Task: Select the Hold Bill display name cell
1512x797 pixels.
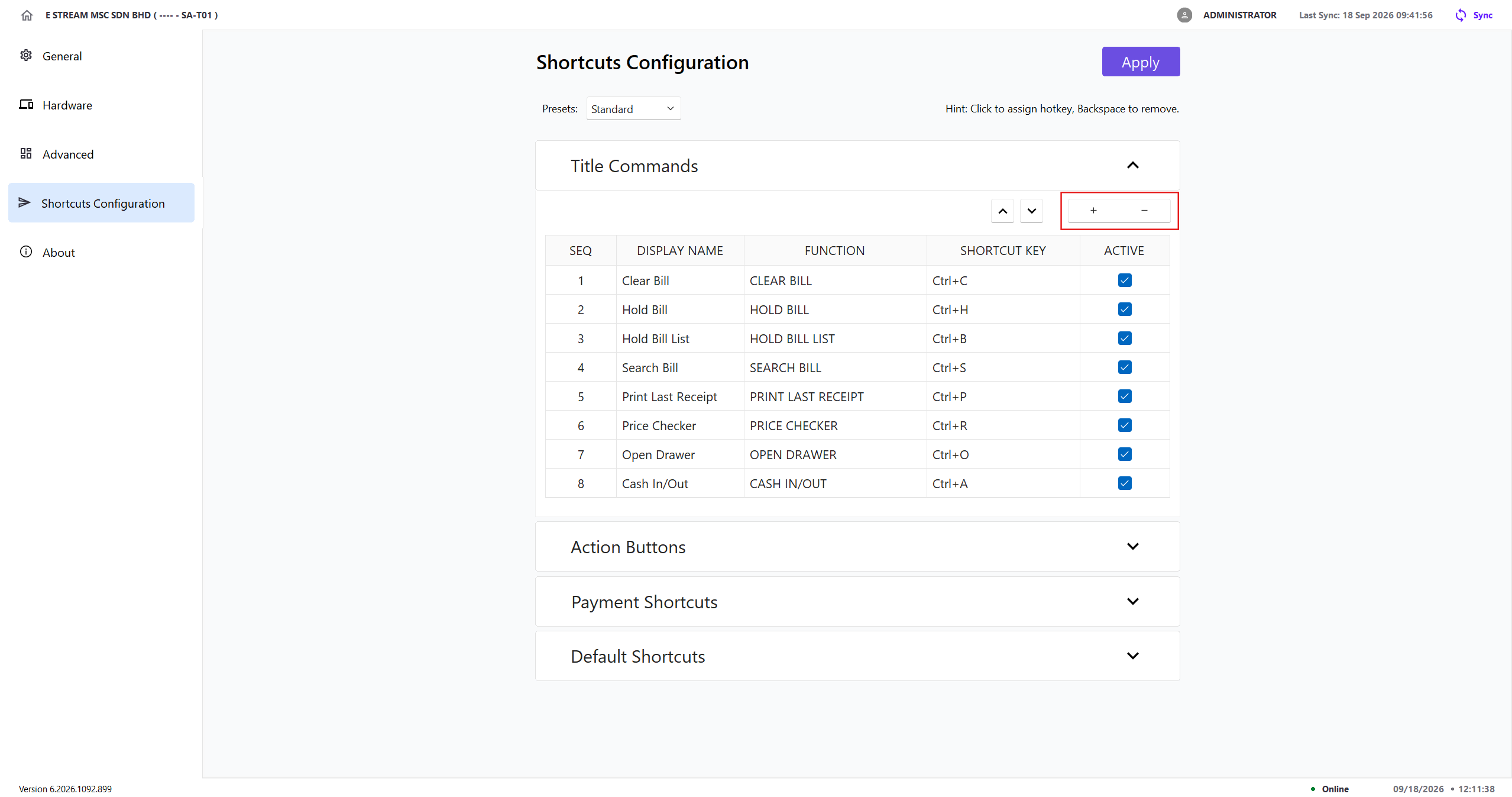Action: 680,309
